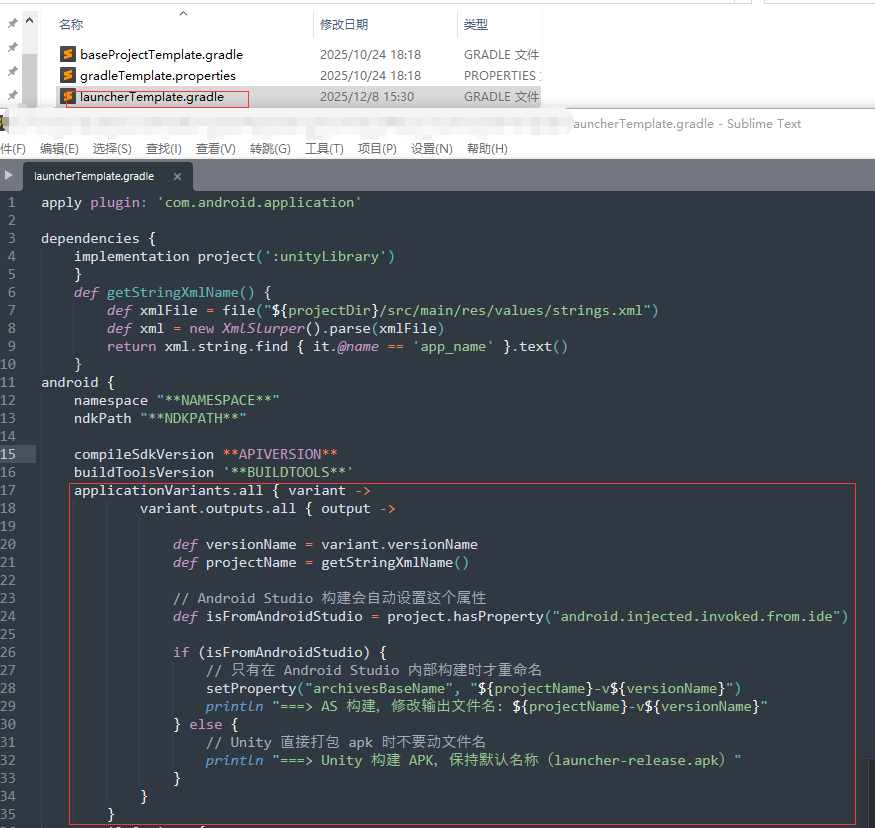Click "**NAMESPACE**" string on line 12

pos(218,400)
